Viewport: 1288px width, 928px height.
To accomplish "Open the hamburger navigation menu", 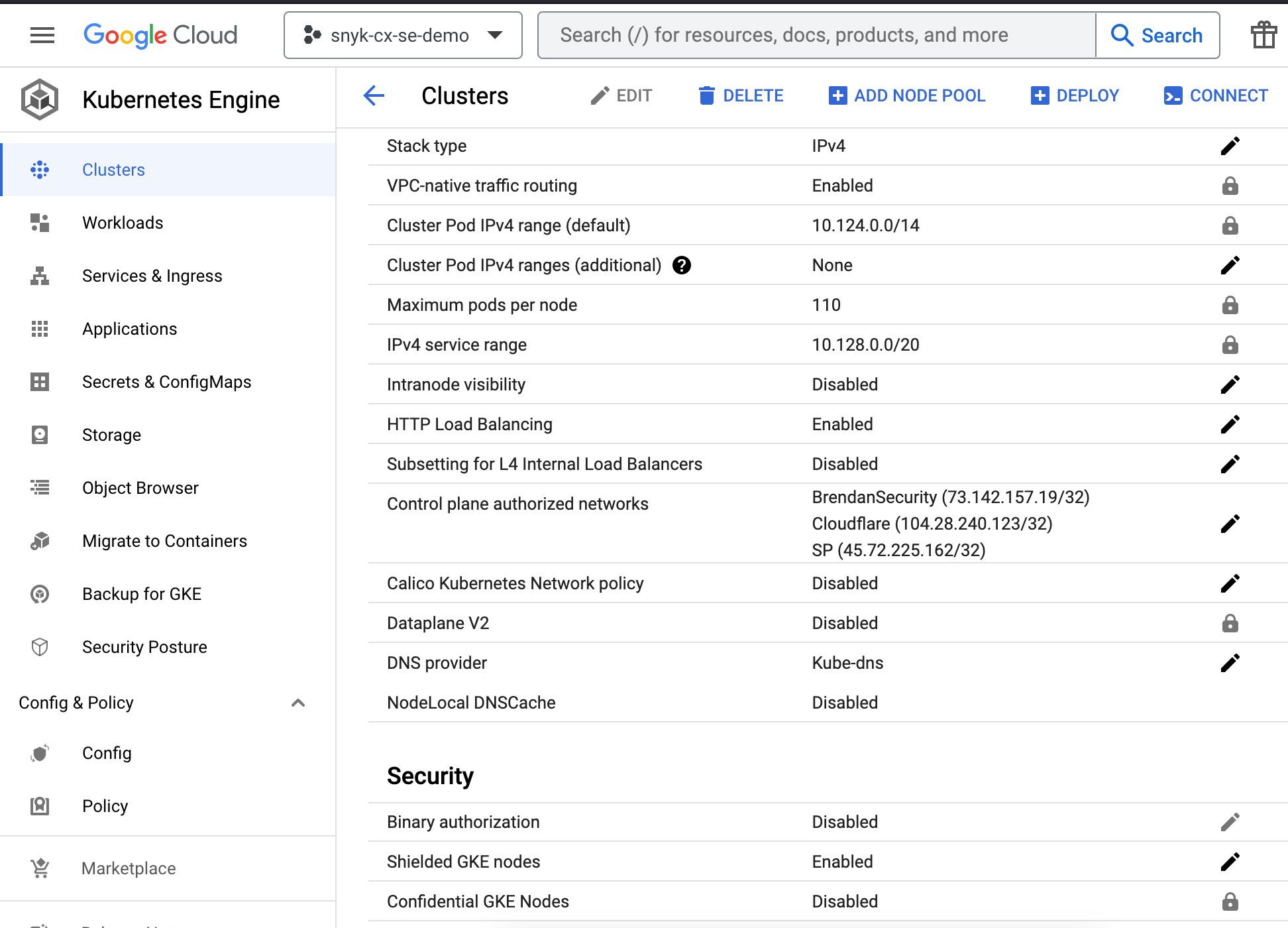I will pyautogui.click(x=42, y=35).
